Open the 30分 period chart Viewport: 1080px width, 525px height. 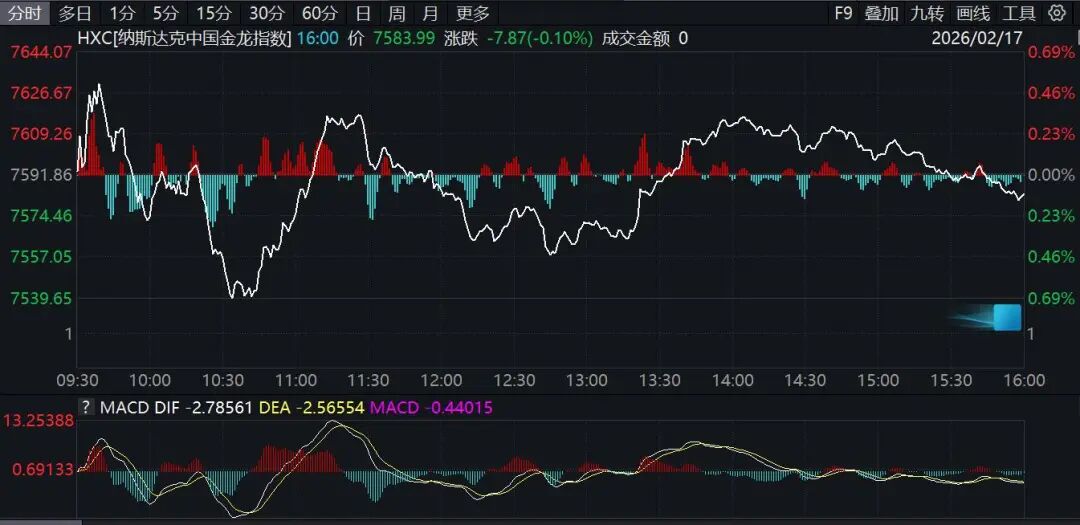(266, 13)
